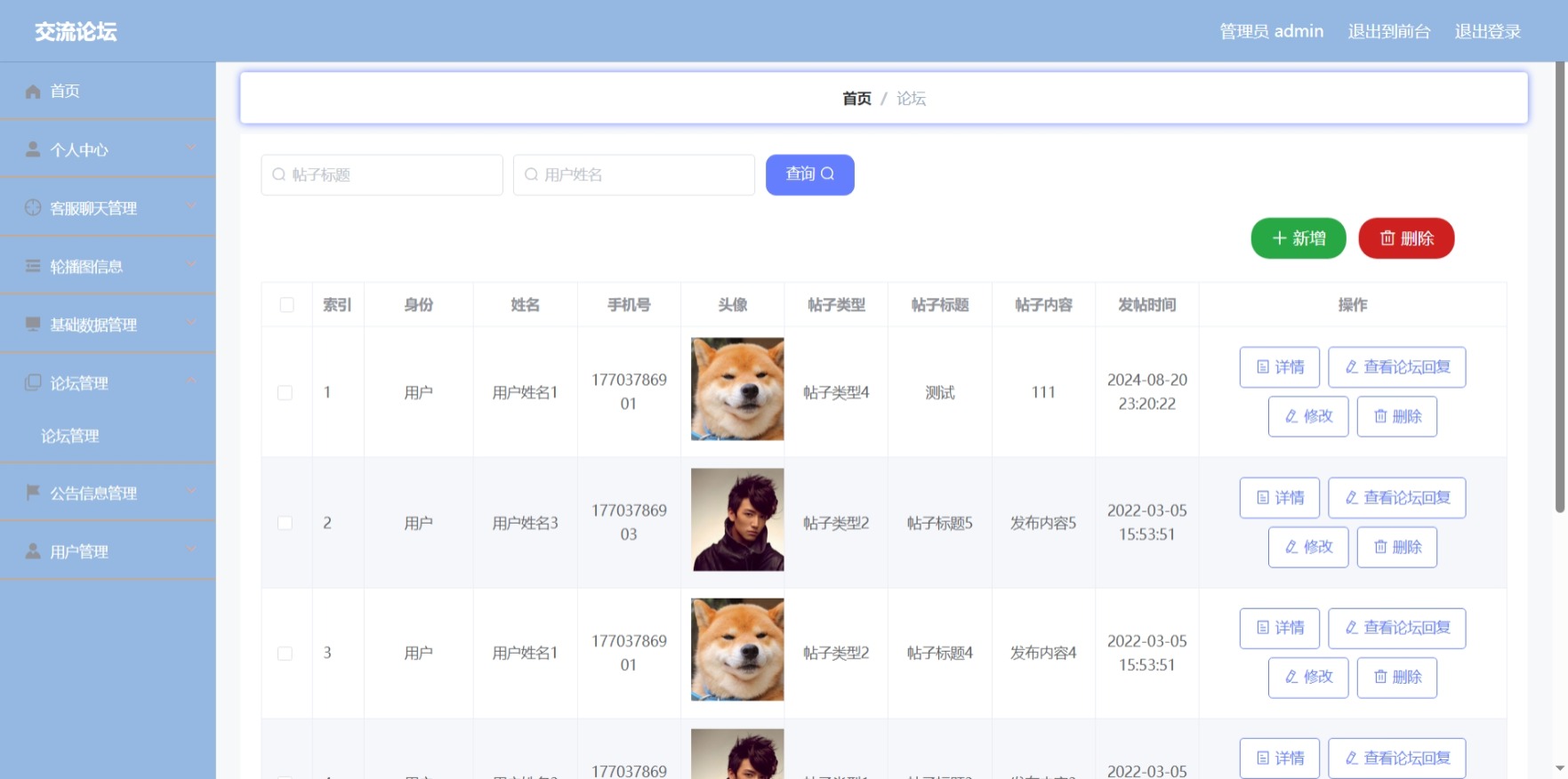Click the document icon on row 3 详情
1568x779 pixels.
[x=1263, y=628]
